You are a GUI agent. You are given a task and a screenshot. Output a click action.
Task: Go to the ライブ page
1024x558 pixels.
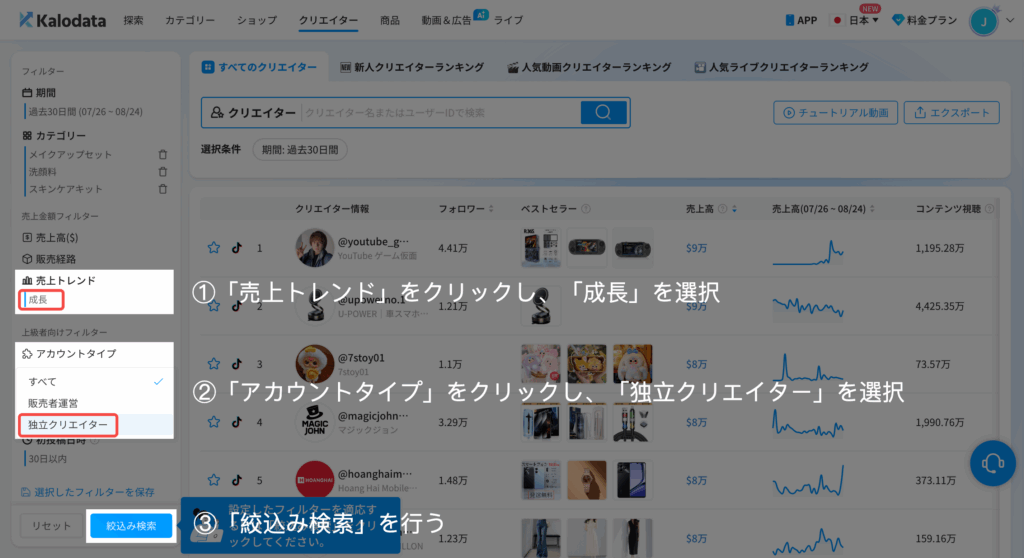(508, 20)
